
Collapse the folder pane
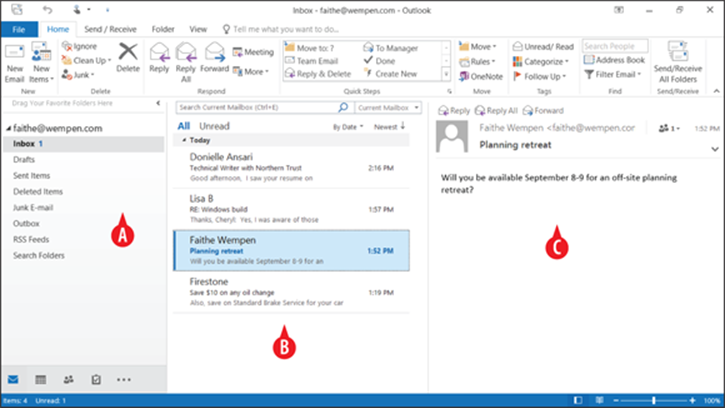pyautogui.click(x=158, y=103)
